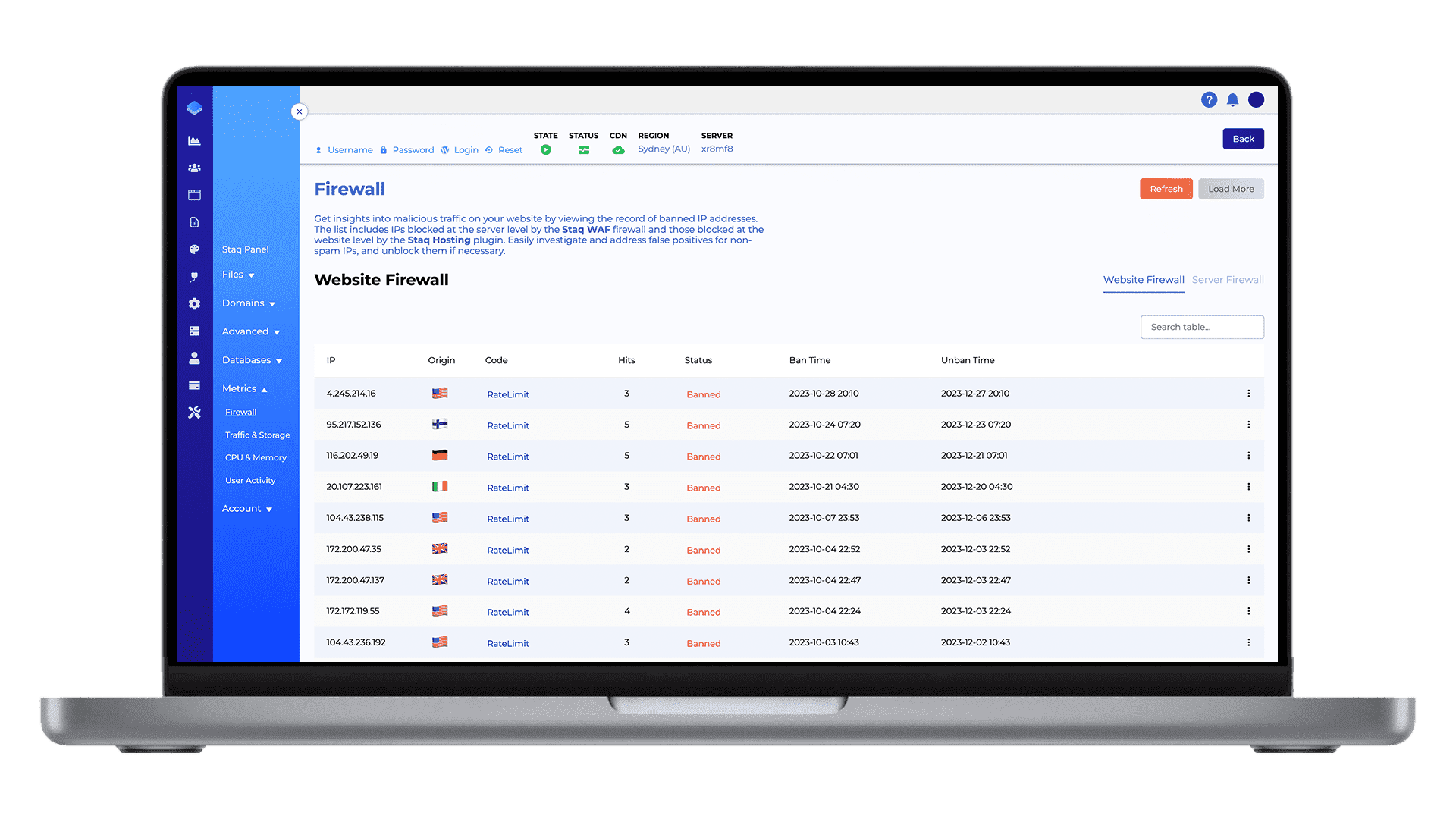The height and width of the screenshot is (819, 1456).
Task: Click the green STATUS health indicator
Action: tap(583, 149)
